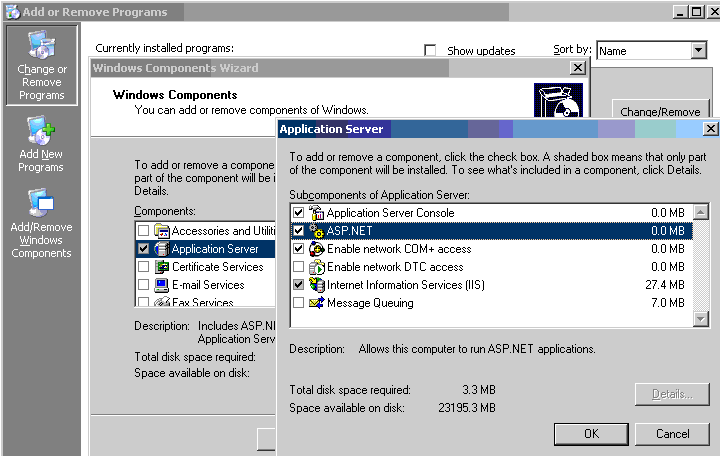Image resolution: width=720 pixels, height=456 pixels.
Task: Click the Windows Components Wizard box-and-CD image
Action: (558, 100)
